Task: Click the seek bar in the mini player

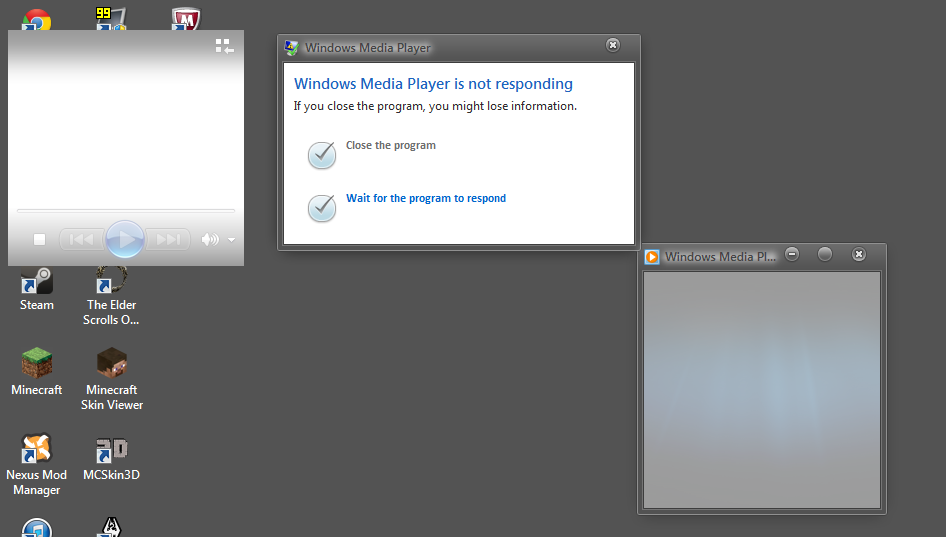Action: [x=125, y=211]
